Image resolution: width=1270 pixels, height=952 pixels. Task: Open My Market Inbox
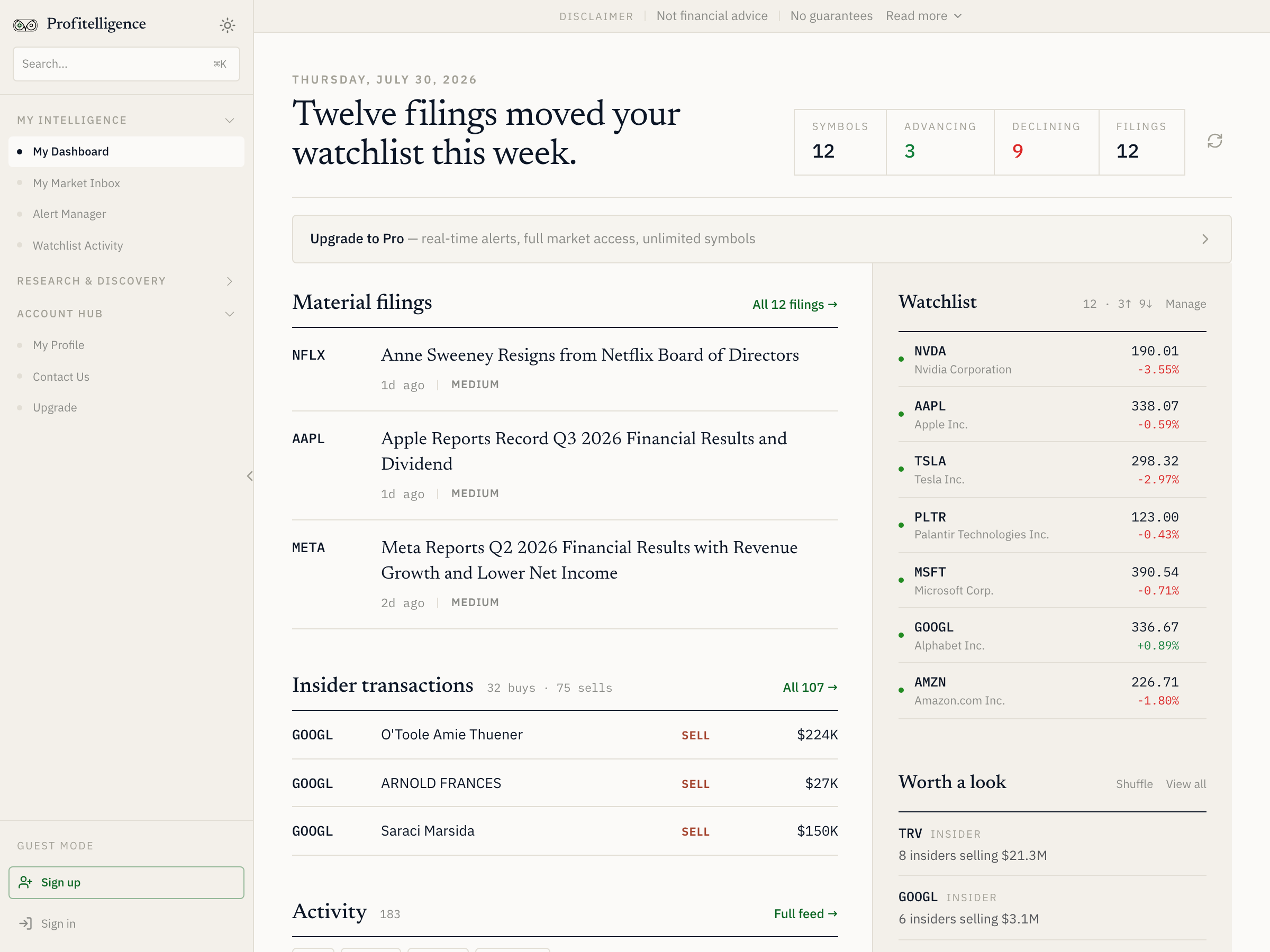pos(126,183)
